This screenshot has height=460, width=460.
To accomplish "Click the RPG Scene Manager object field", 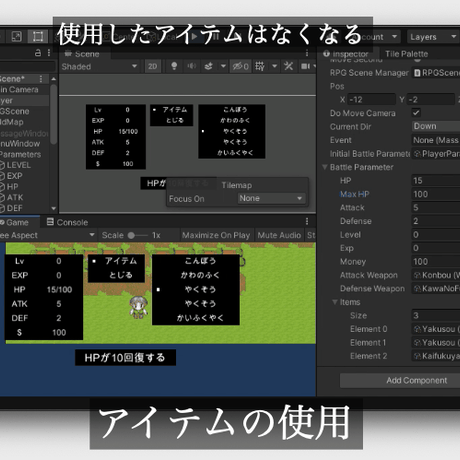I will (436, 73).
